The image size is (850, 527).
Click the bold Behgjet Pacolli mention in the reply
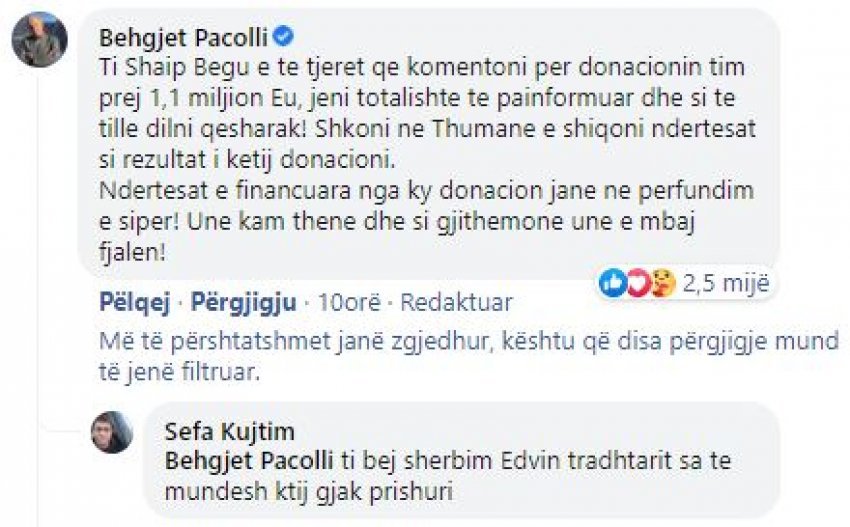249,461
